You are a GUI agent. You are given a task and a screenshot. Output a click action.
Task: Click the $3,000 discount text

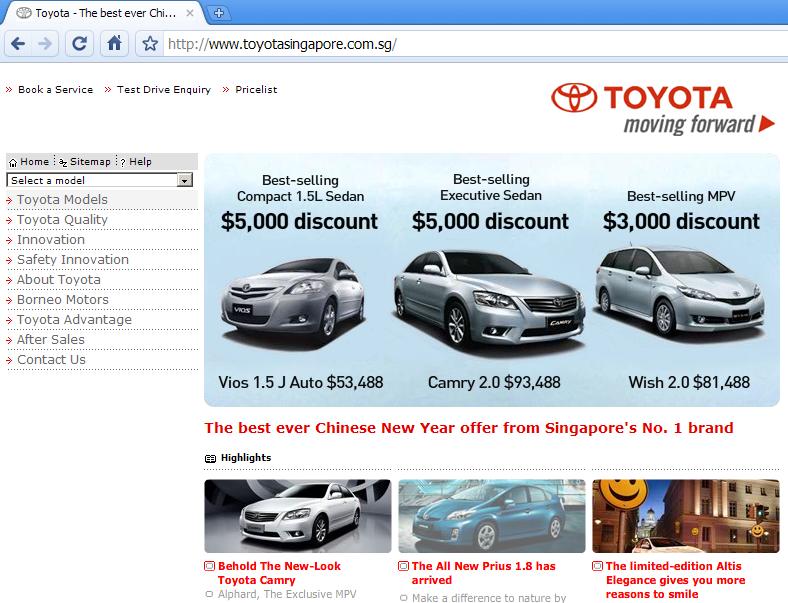click(681, 221)
